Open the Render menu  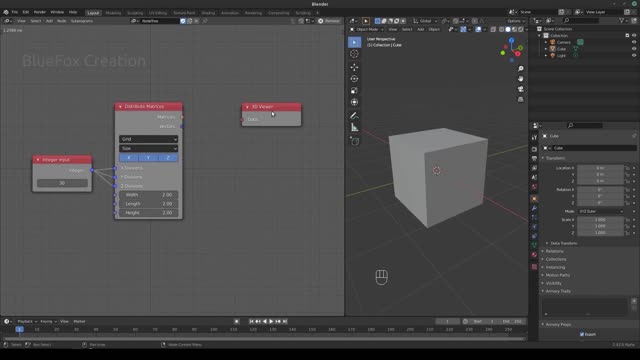[40, 12]
